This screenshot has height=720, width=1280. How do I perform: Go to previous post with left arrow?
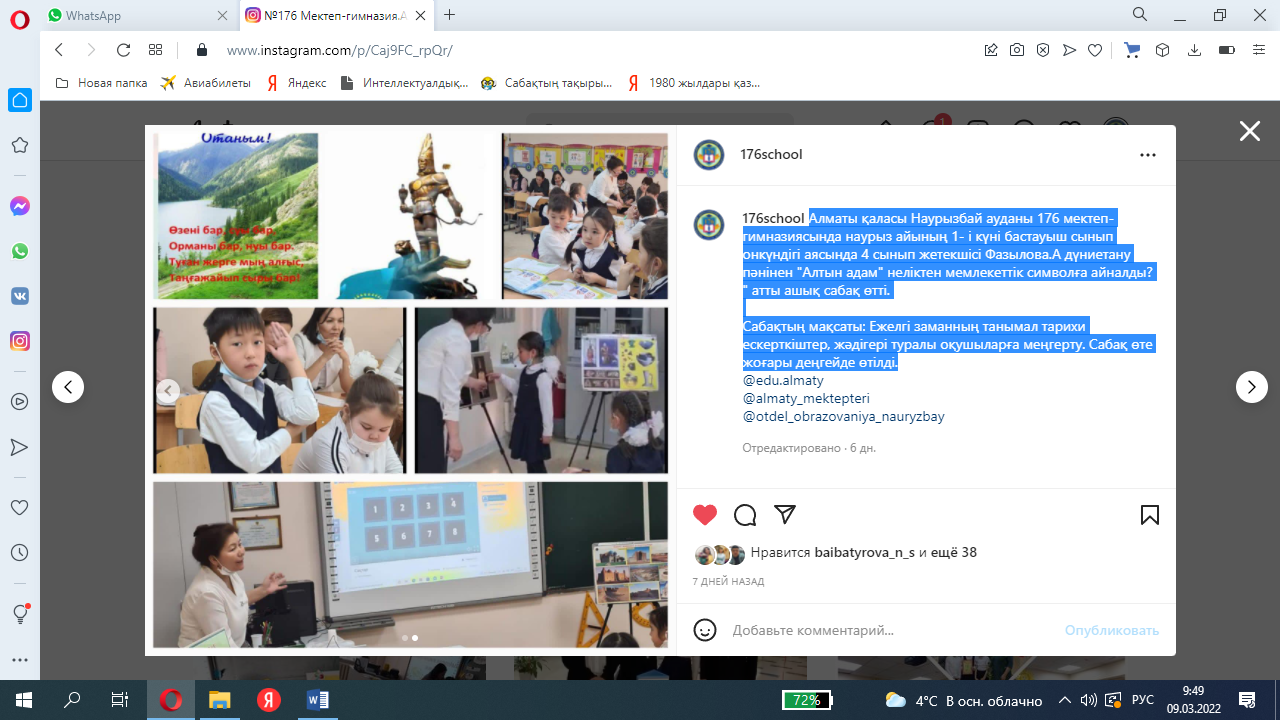[x=68, y=387]
